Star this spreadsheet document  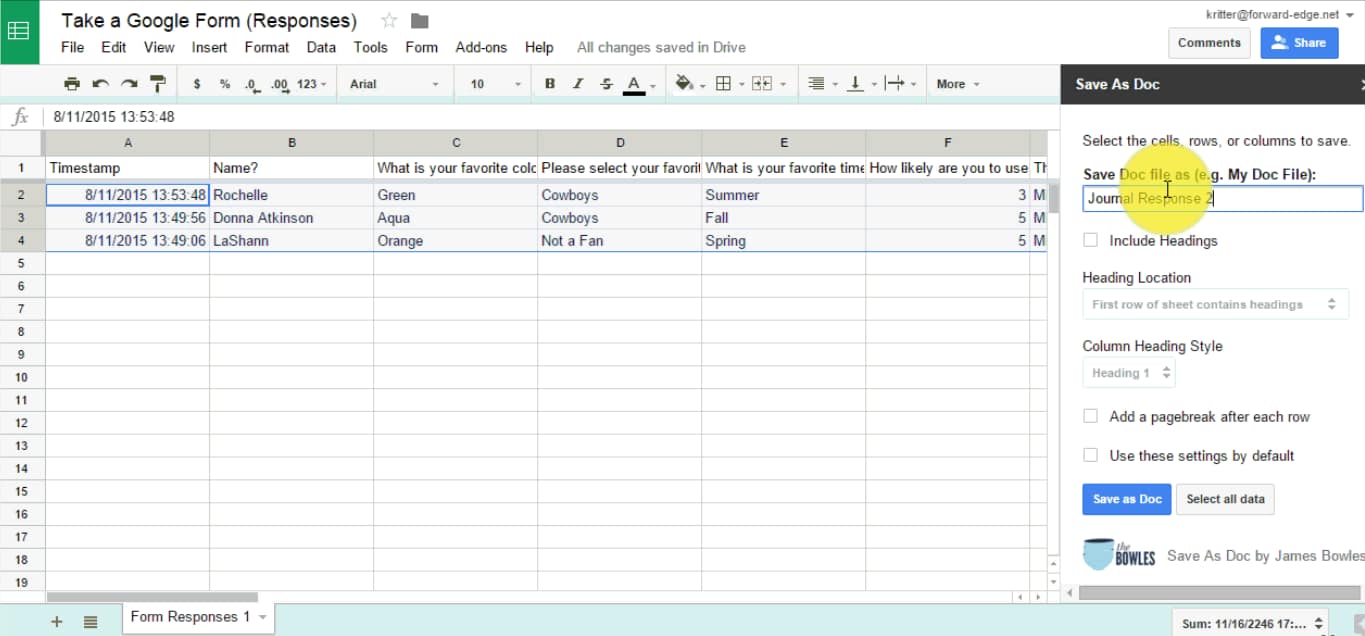click(389, 21)
